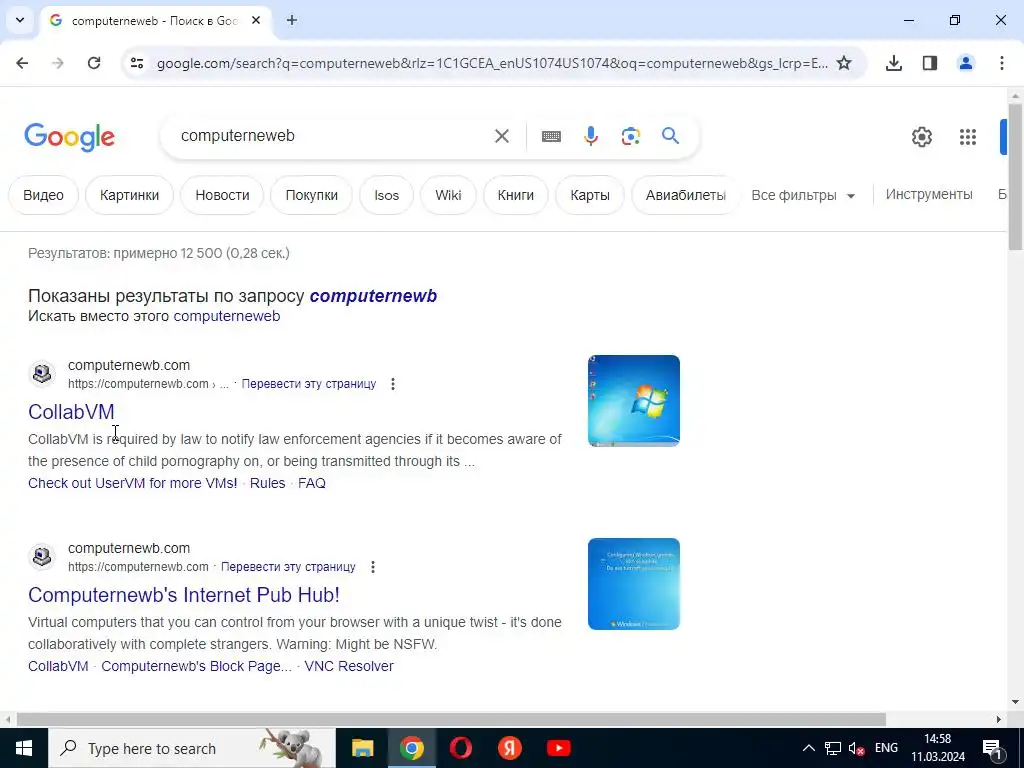Open the FAQ sitelink
The width and height of the screenshot is (1024, 768).
click(x=312, y=483)
